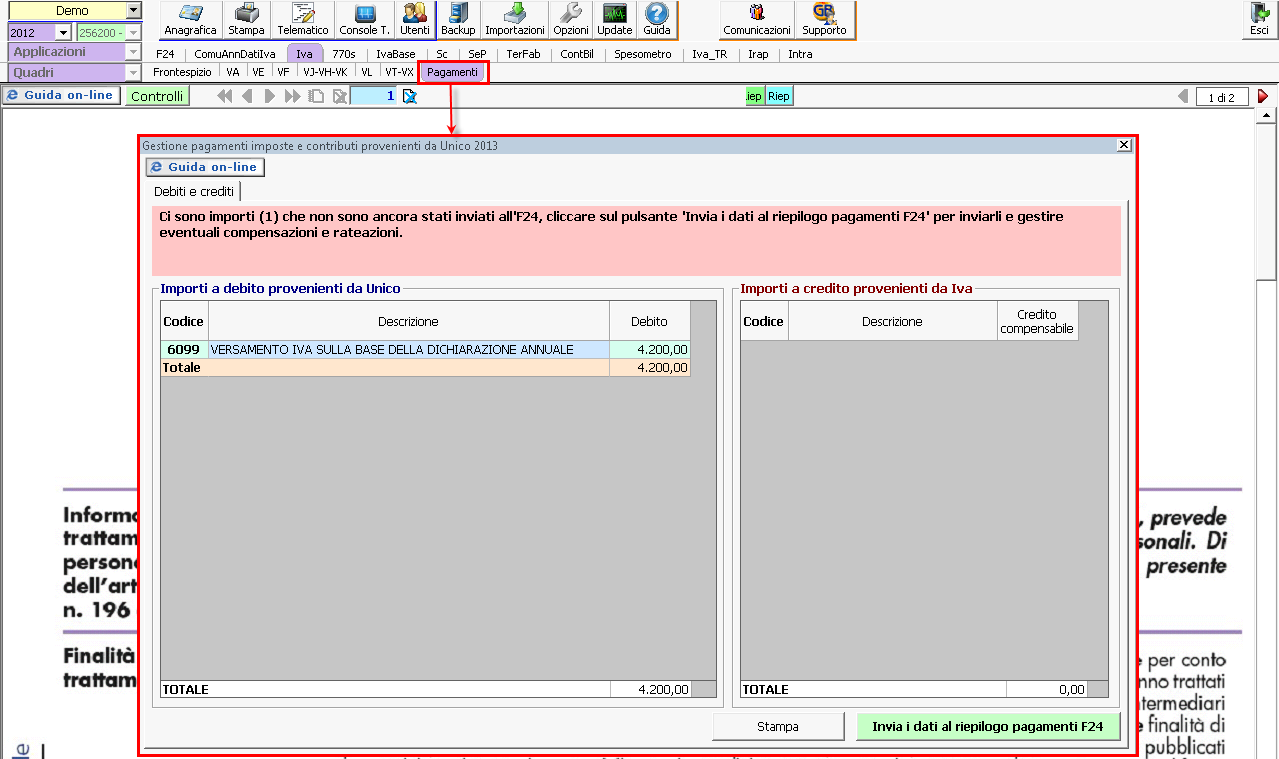Open the Supporto icon
Viewport: 1279px width, 759px height.
pos(824,19)
